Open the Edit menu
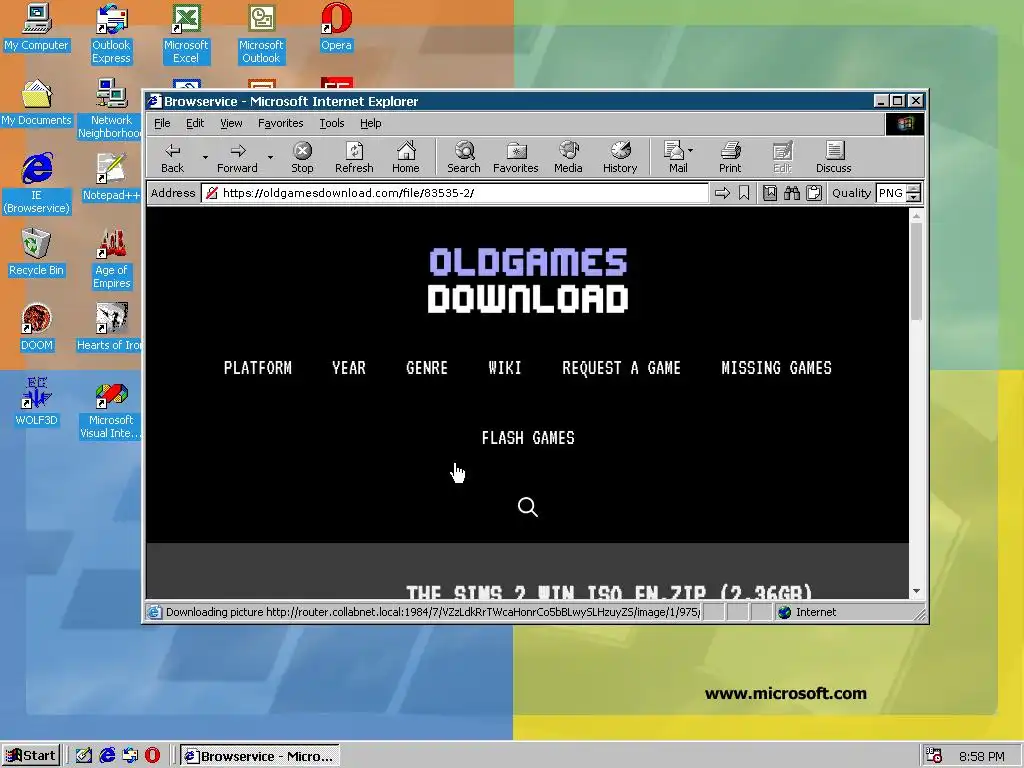The image size is (1024, 768). (x=195, y=123)
